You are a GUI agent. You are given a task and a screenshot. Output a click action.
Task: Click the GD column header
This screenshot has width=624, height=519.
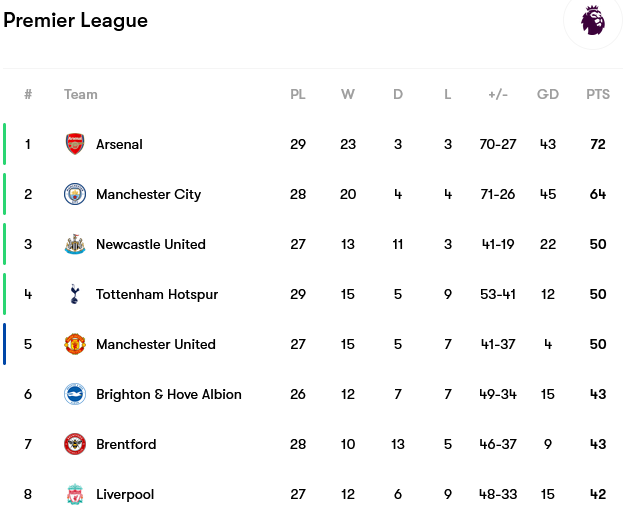click(x=548, y=94)
